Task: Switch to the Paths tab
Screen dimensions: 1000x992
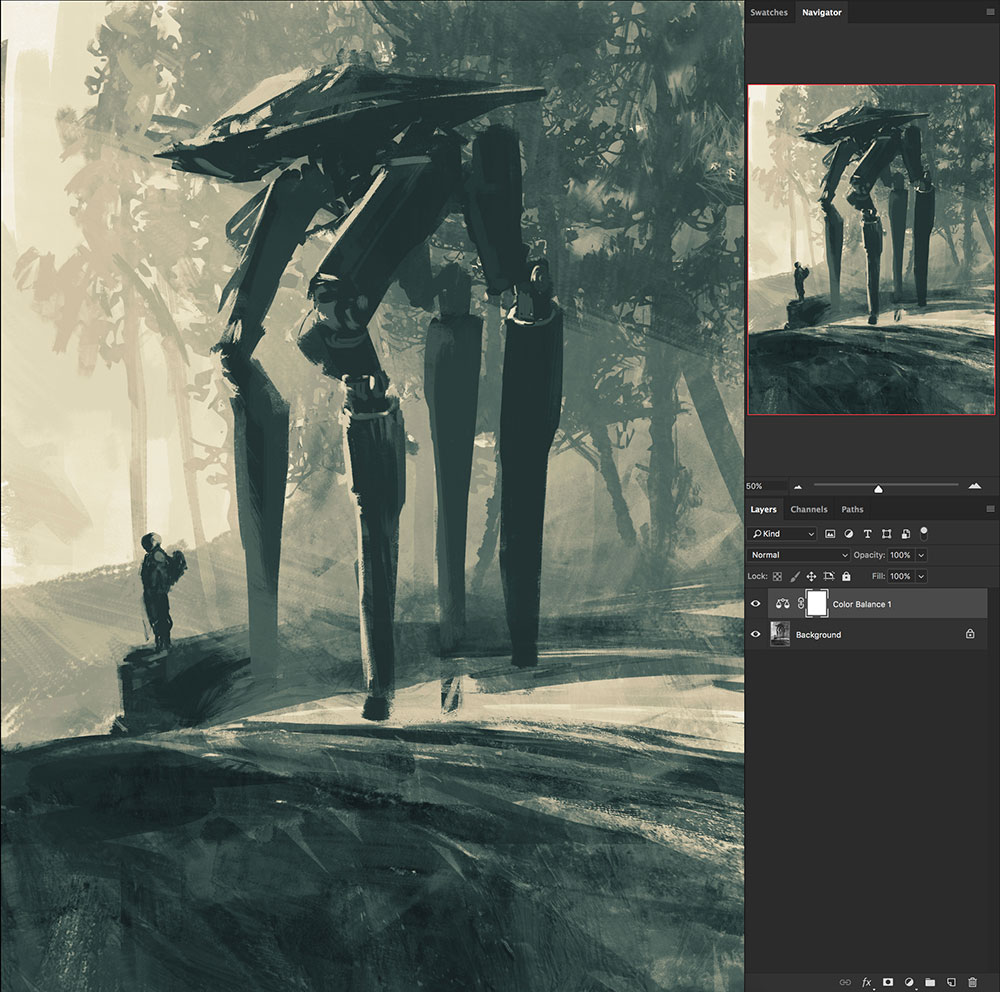Action: point(852,509)
